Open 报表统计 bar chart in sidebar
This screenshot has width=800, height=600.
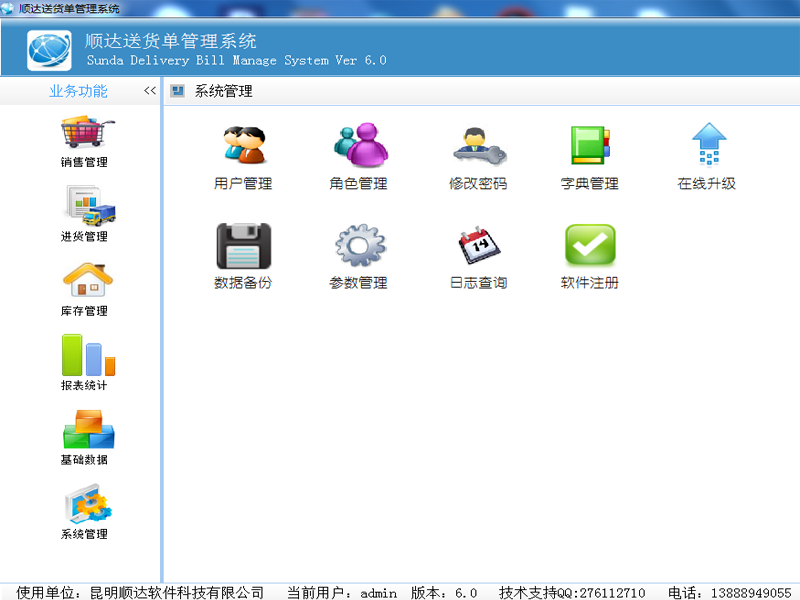(85, 356)
